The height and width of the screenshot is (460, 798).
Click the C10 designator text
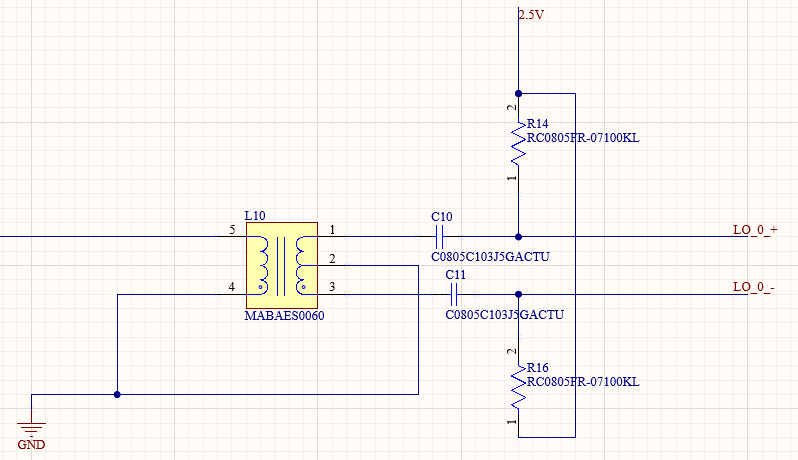pyautogui.click(x=442, y=217)
